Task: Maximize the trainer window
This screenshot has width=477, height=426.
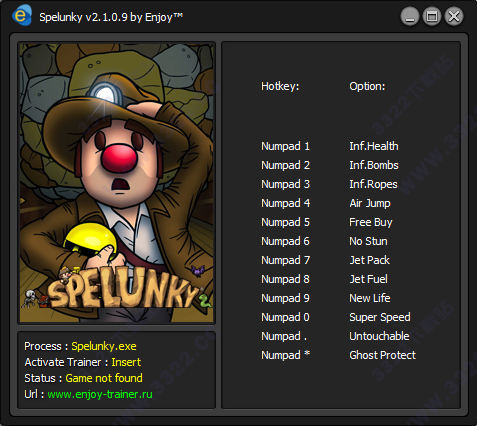Action: 432,16
